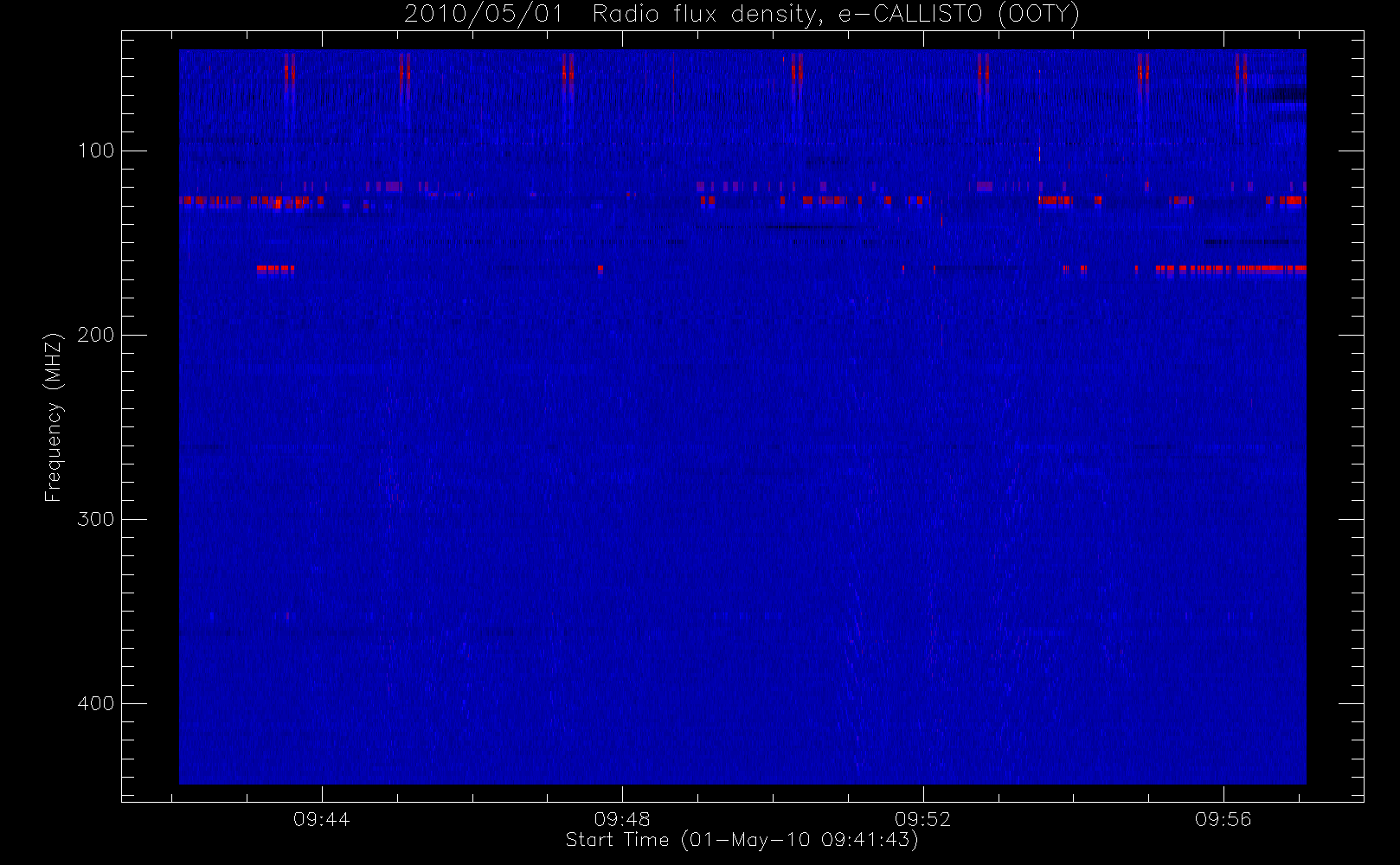The height and width of the screenshot is (865, 1400).
Task: Click the 200 MHz y-axis tick label
Action: (x=96, y=335)
